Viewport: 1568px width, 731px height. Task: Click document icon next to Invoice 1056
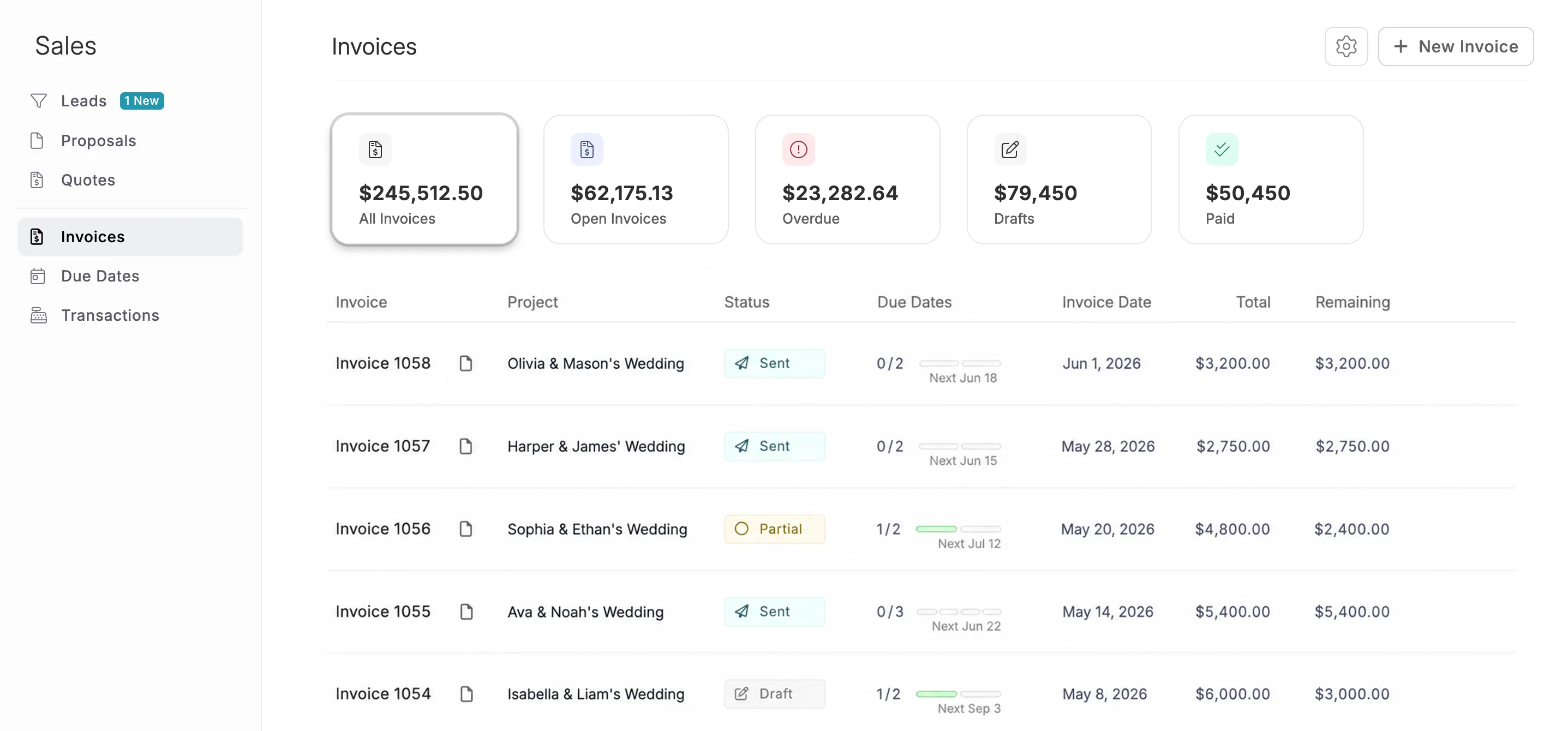[x=465, y=529]
